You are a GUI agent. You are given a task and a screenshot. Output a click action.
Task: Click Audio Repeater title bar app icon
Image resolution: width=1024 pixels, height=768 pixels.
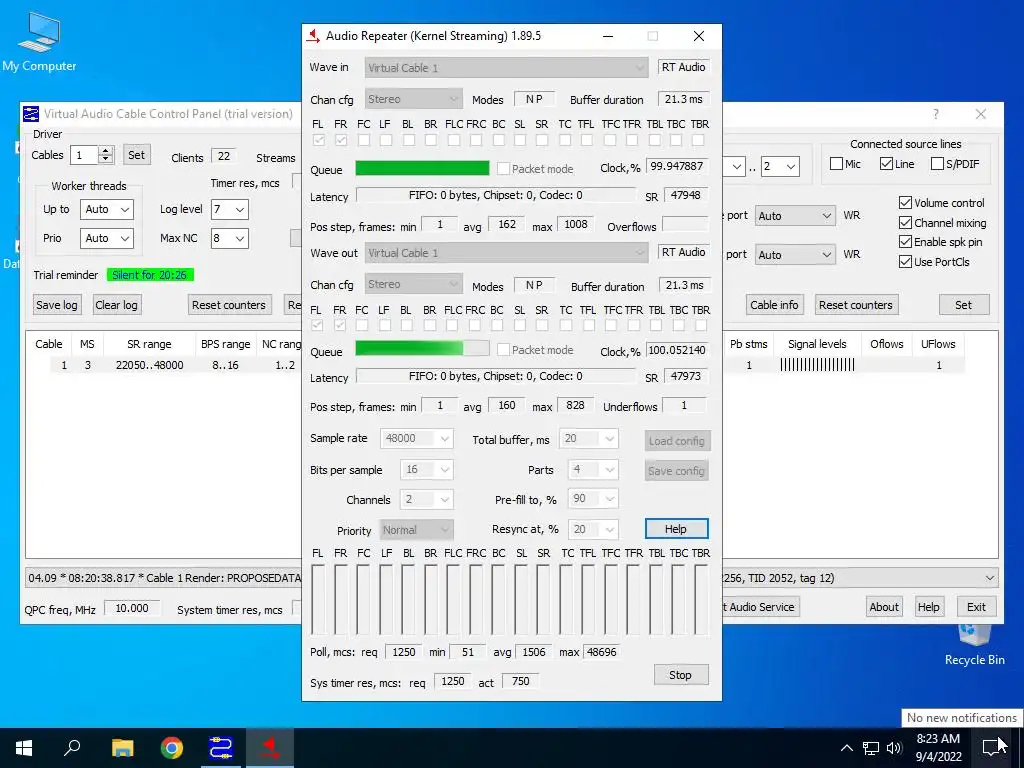(x=313, y=36)
